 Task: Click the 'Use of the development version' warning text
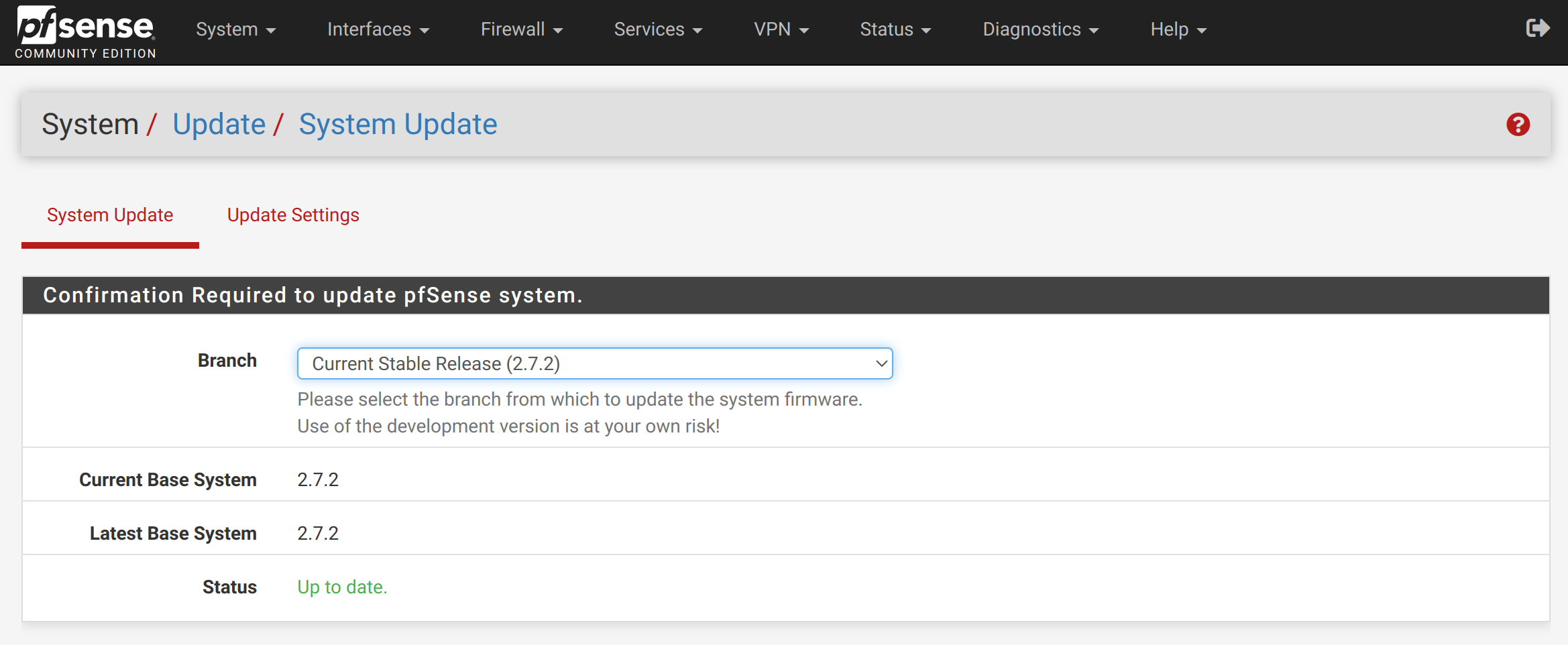[x=509, y=426]
